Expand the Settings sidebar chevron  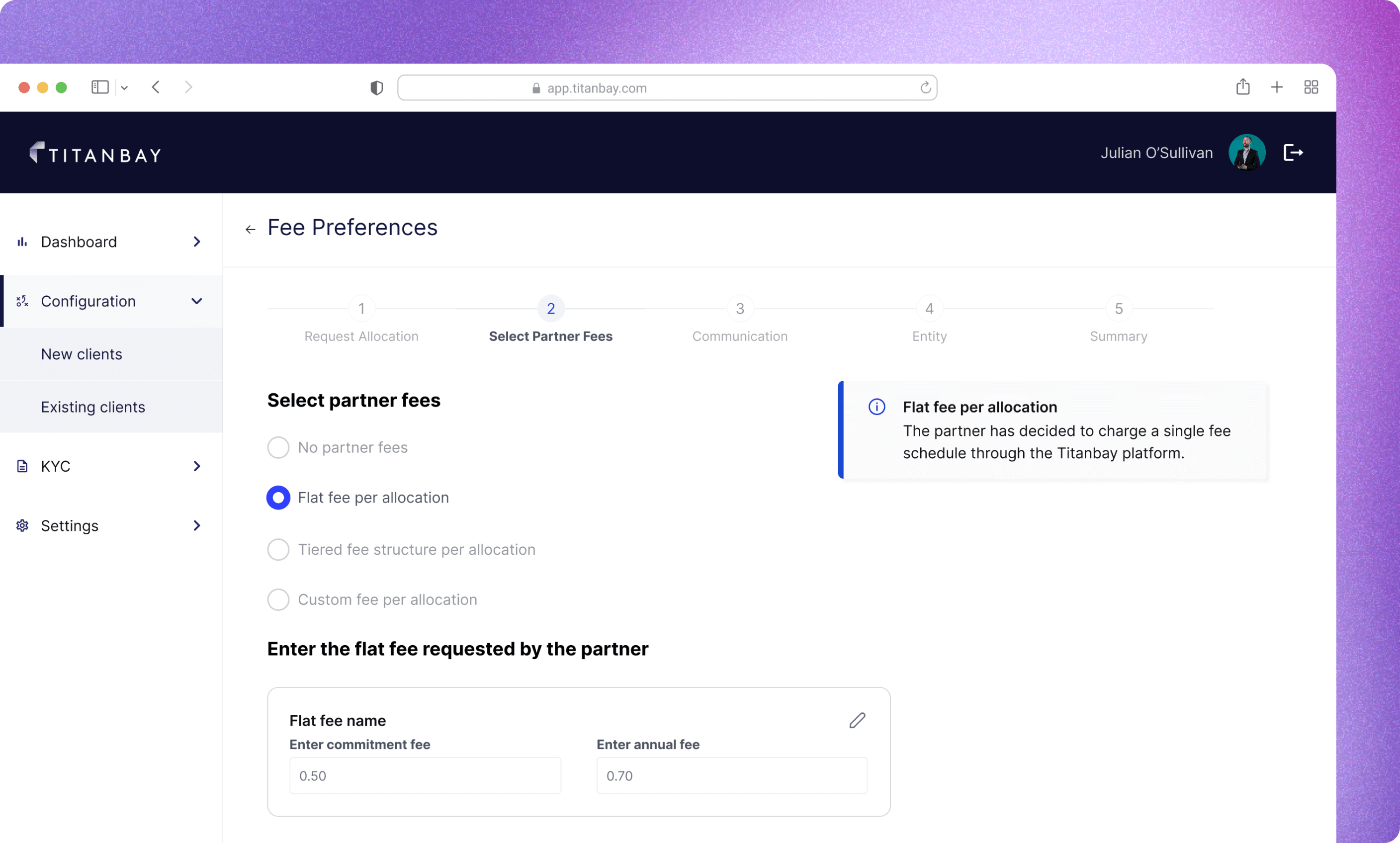click(x=196, y=525)
